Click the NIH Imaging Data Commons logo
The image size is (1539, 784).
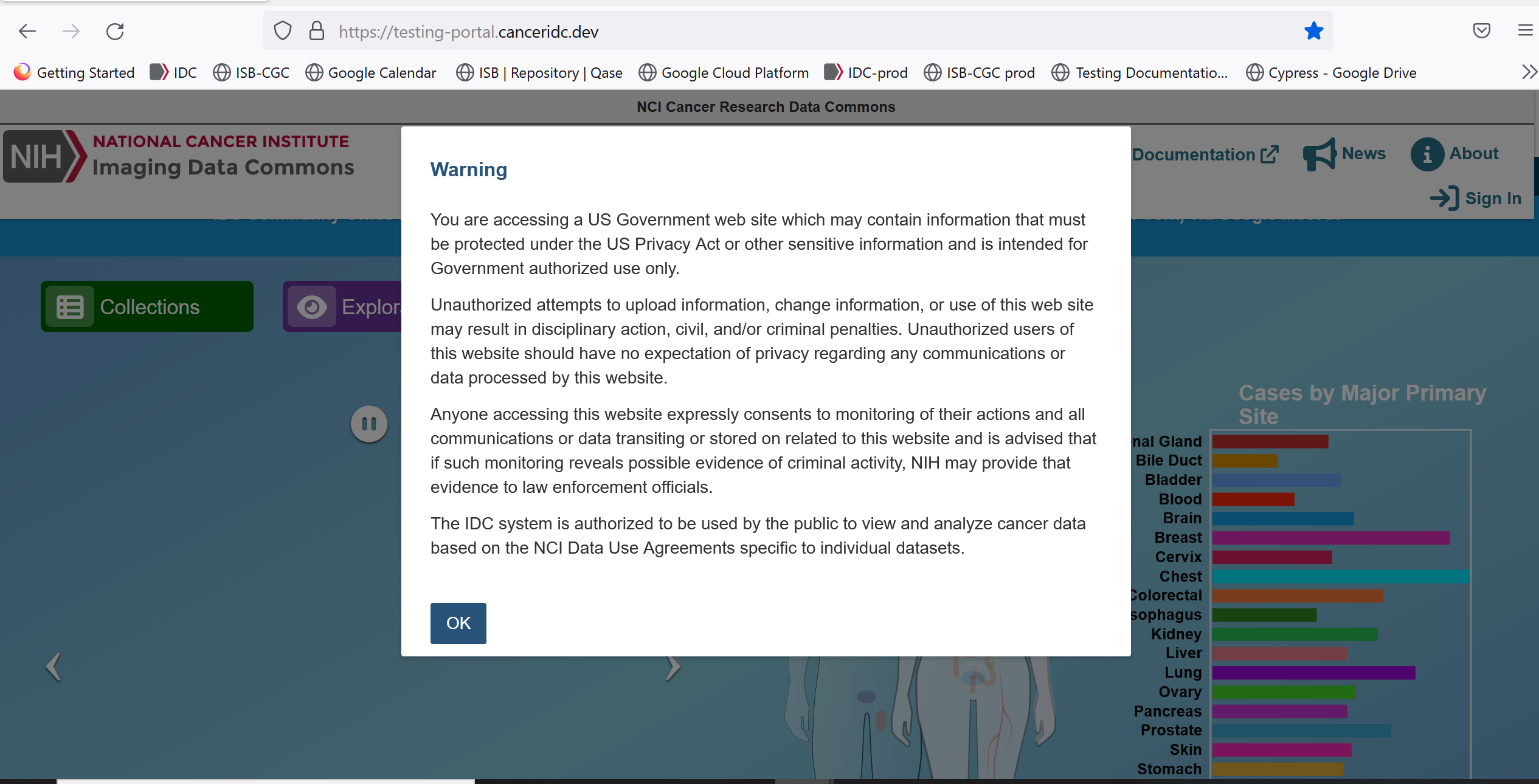pos(179,156)
